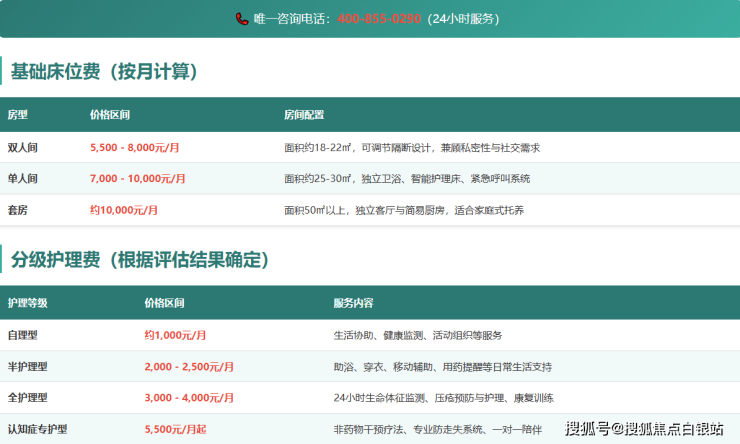Screen dimensions: 740x444
Task: Select the 单人间 row label
Action: click(23, 179)
